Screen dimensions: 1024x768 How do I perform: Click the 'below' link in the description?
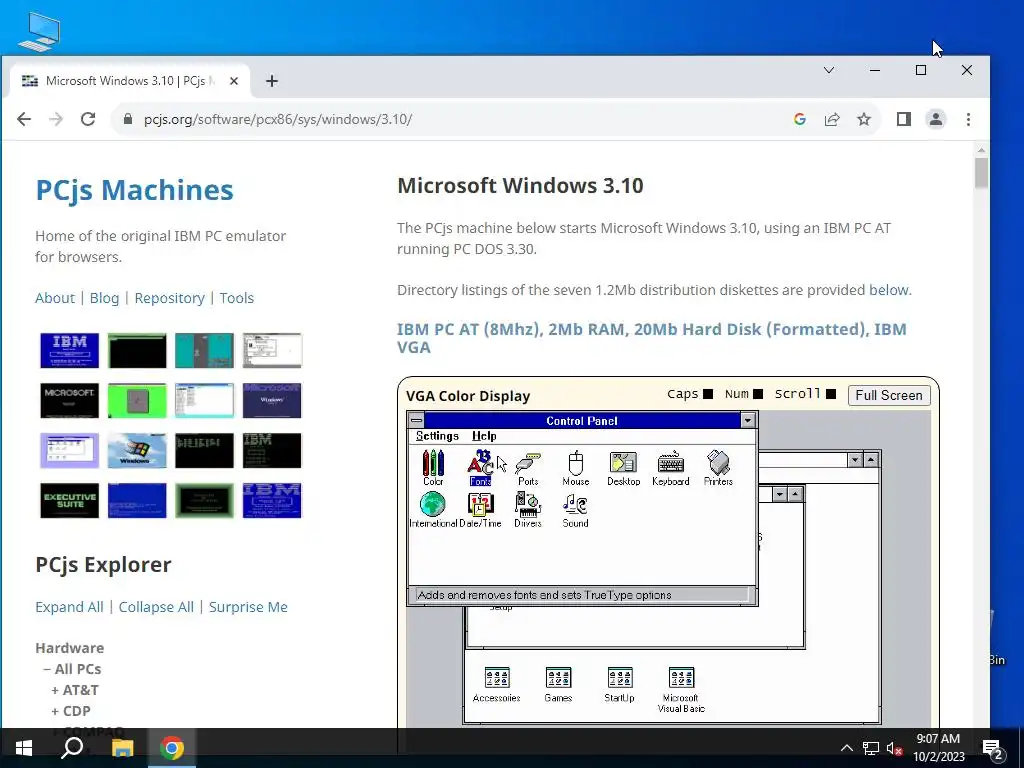coord(889,289)
